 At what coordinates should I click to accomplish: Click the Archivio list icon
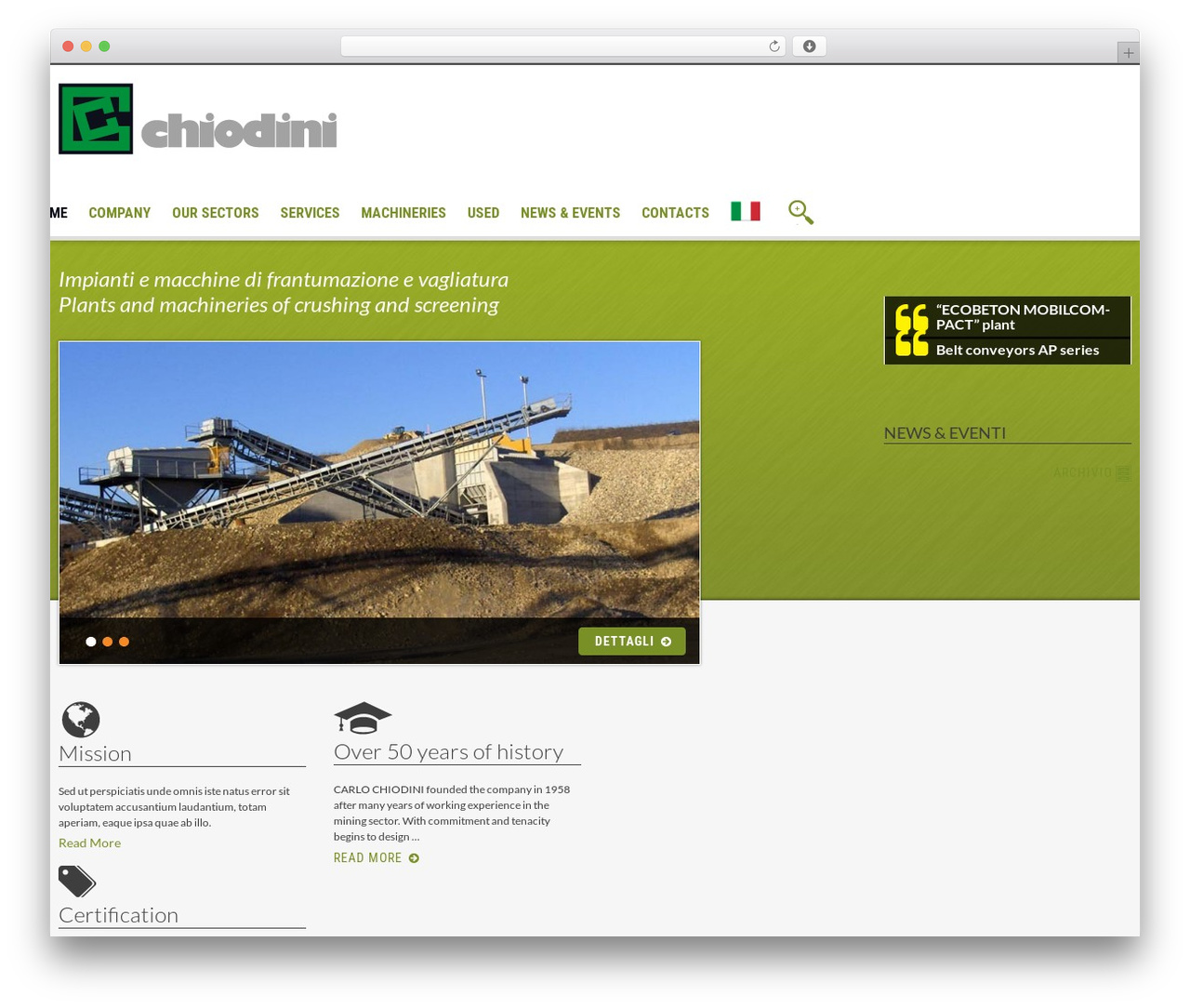click(x=1123, y=473)
